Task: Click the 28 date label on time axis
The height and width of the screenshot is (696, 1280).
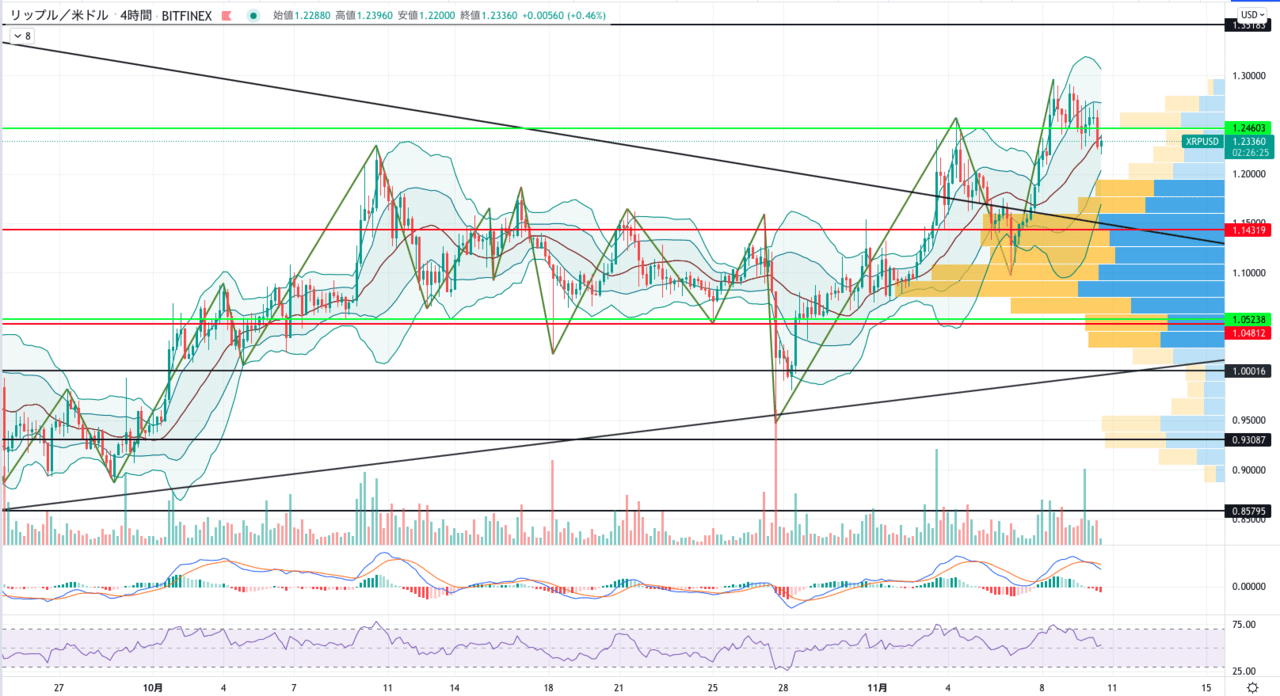Action: [784, 688]
